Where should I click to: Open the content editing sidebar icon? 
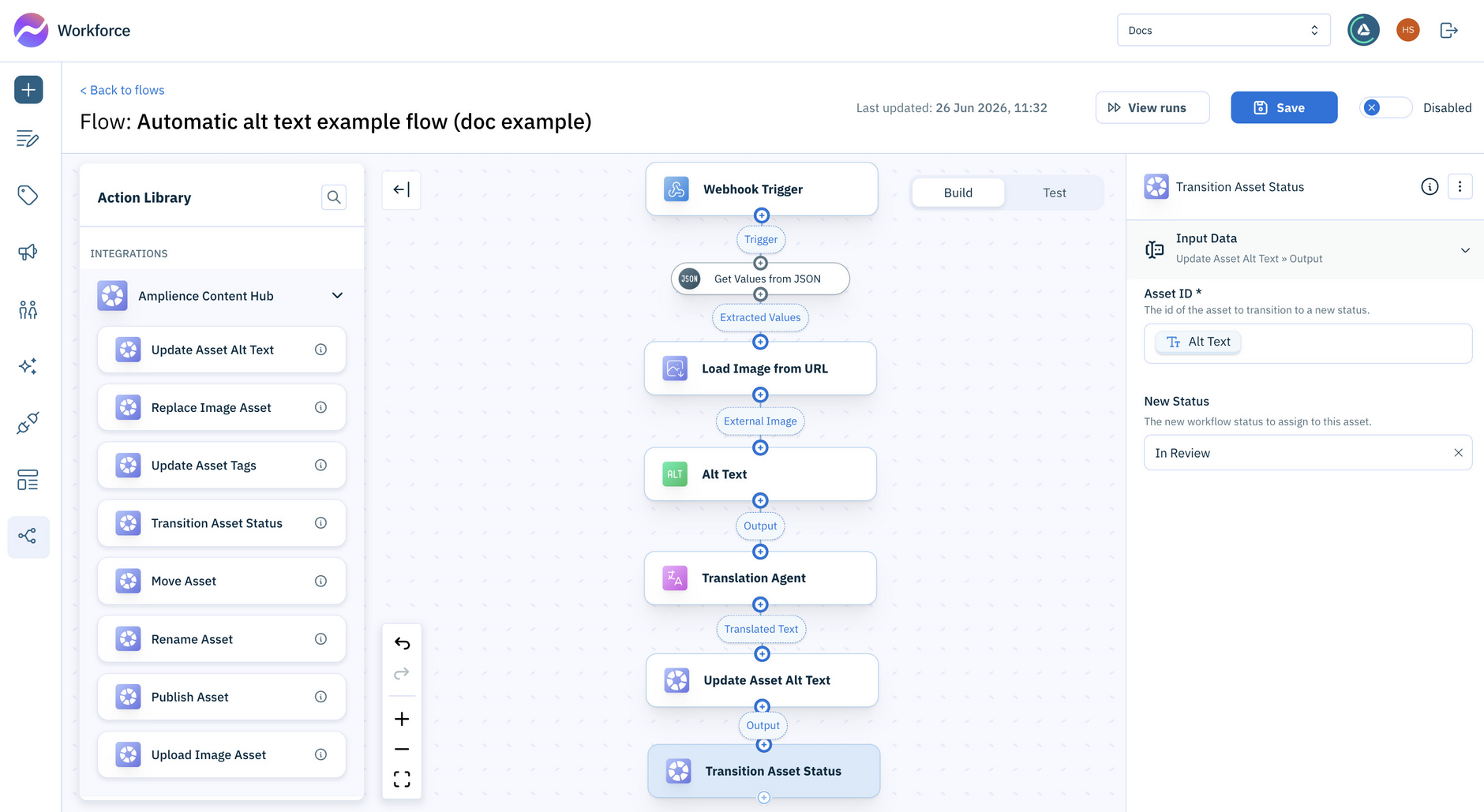point(28,139)
